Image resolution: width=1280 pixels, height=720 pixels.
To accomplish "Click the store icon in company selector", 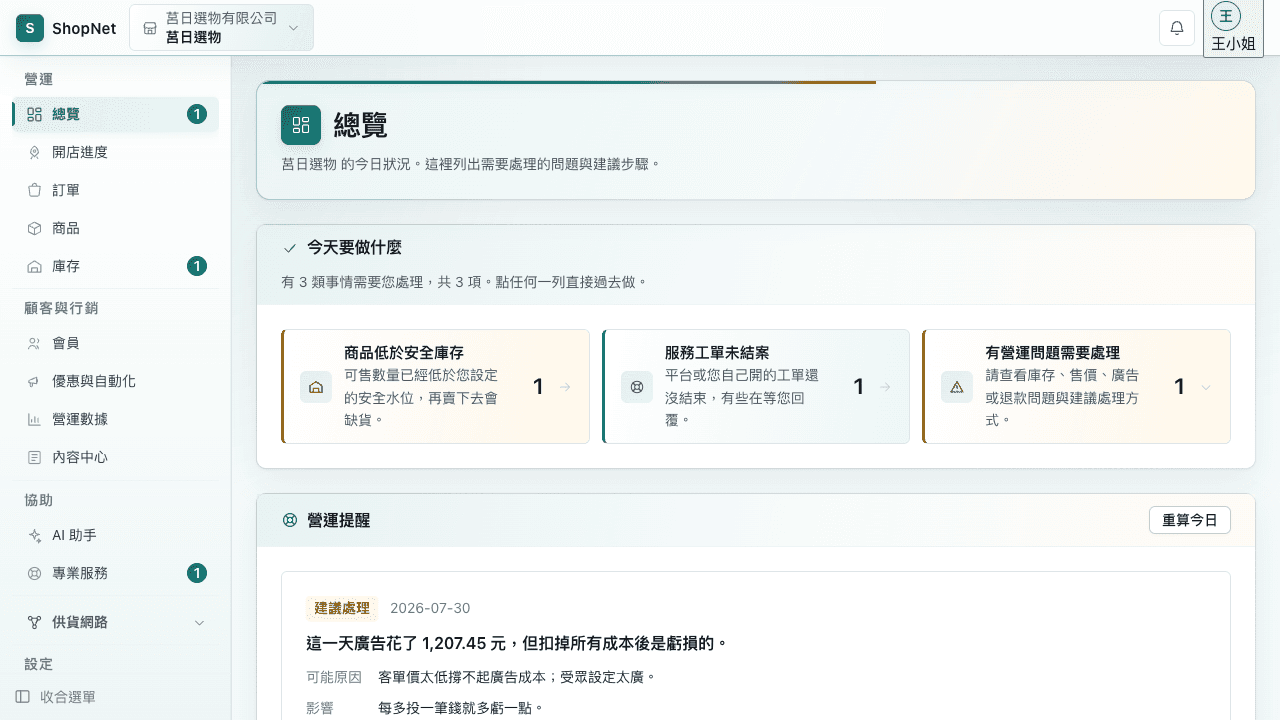I will [x=150, y=28].
